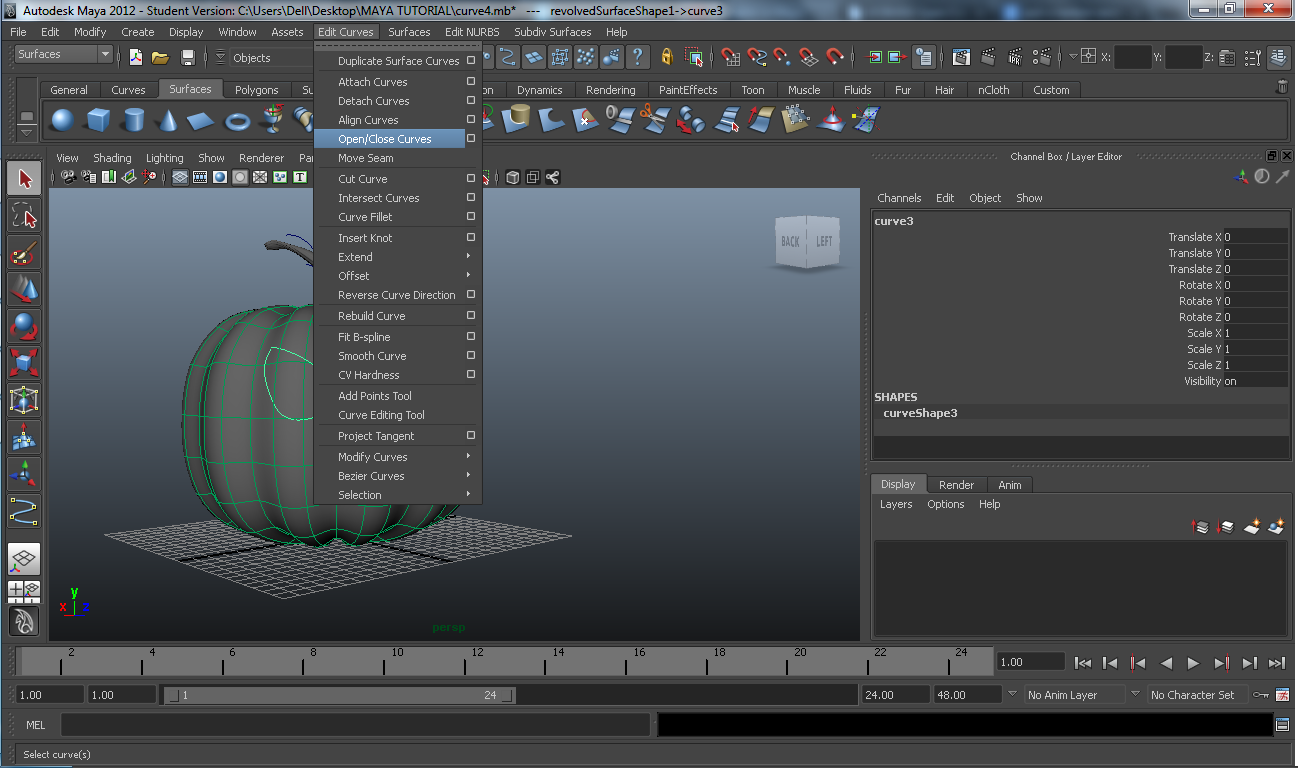The width and height of the screenshot is (1298, 768).
Task: Switch to the Render layer tab
Action: tap(956, 485)
